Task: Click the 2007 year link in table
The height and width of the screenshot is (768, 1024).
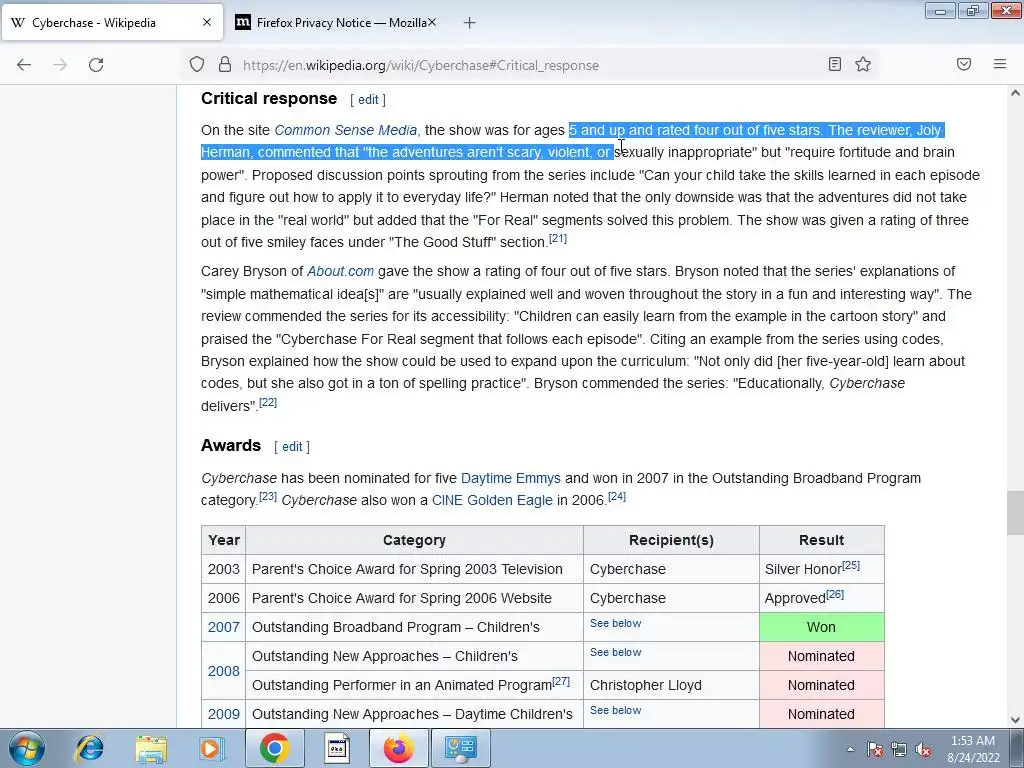Action: pos(223,627)
